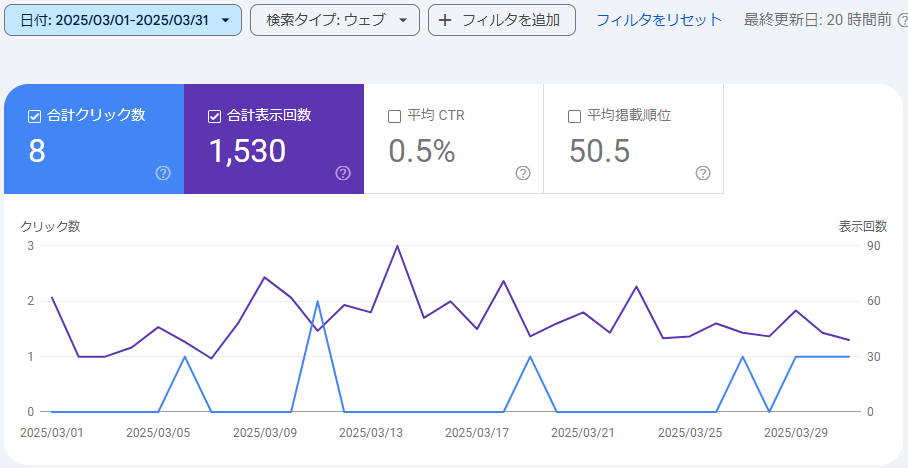Click the clicks peak of 2 on the blue line
Screen dimensions: 908x468
(317, 301)
